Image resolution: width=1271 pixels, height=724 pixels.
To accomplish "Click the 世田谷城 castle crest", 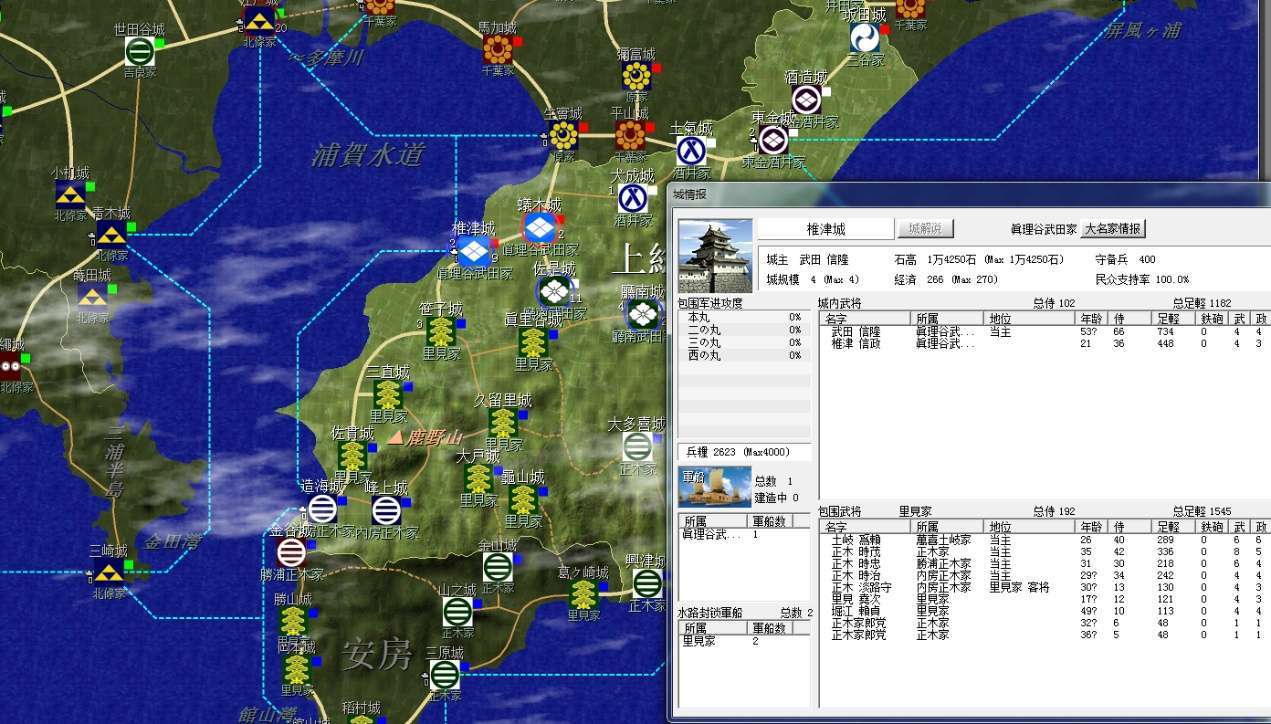I will [140, 51].
